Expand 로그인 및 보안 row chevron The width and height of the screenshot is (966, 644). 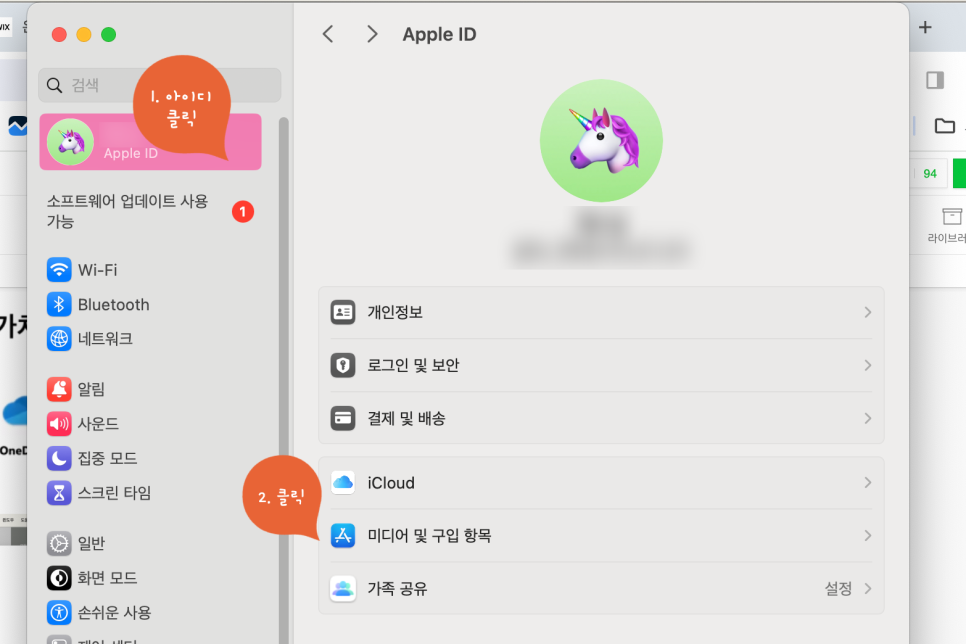(867, 365)
